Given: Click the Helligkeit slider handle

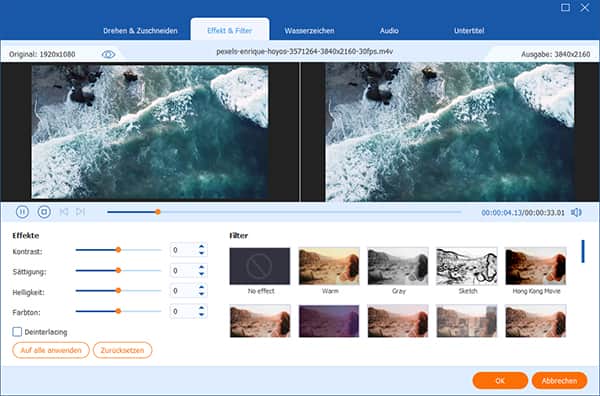Looking at the screenshot, I should [x=119, y=290].
